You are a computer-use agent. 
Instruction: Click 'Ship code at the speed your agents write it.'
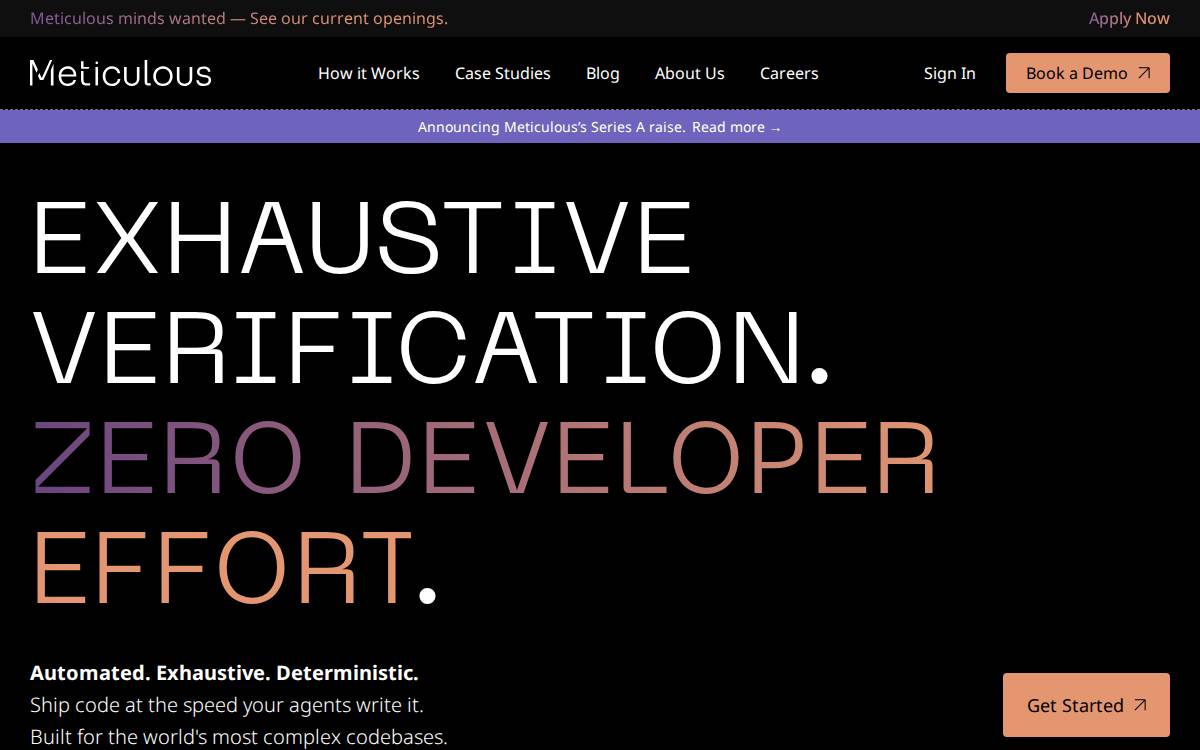click(227, 705)
